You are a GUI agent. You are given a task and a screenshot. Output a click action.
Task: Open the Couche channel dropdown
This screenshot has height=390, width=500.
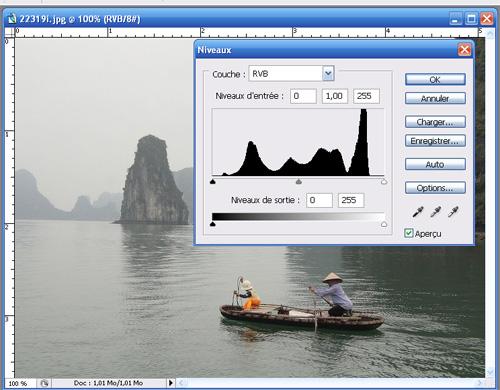[x=328, y=74]
